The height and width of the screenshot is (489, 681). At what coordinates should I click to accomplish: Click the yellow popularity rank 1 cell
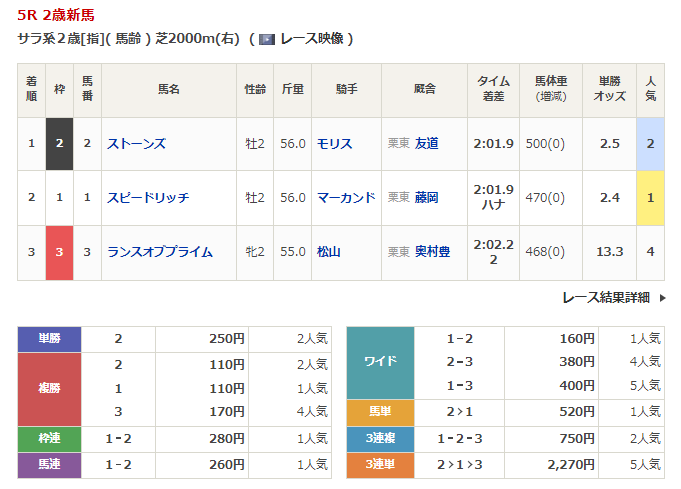pyautogui.click(x=650, y=198)
